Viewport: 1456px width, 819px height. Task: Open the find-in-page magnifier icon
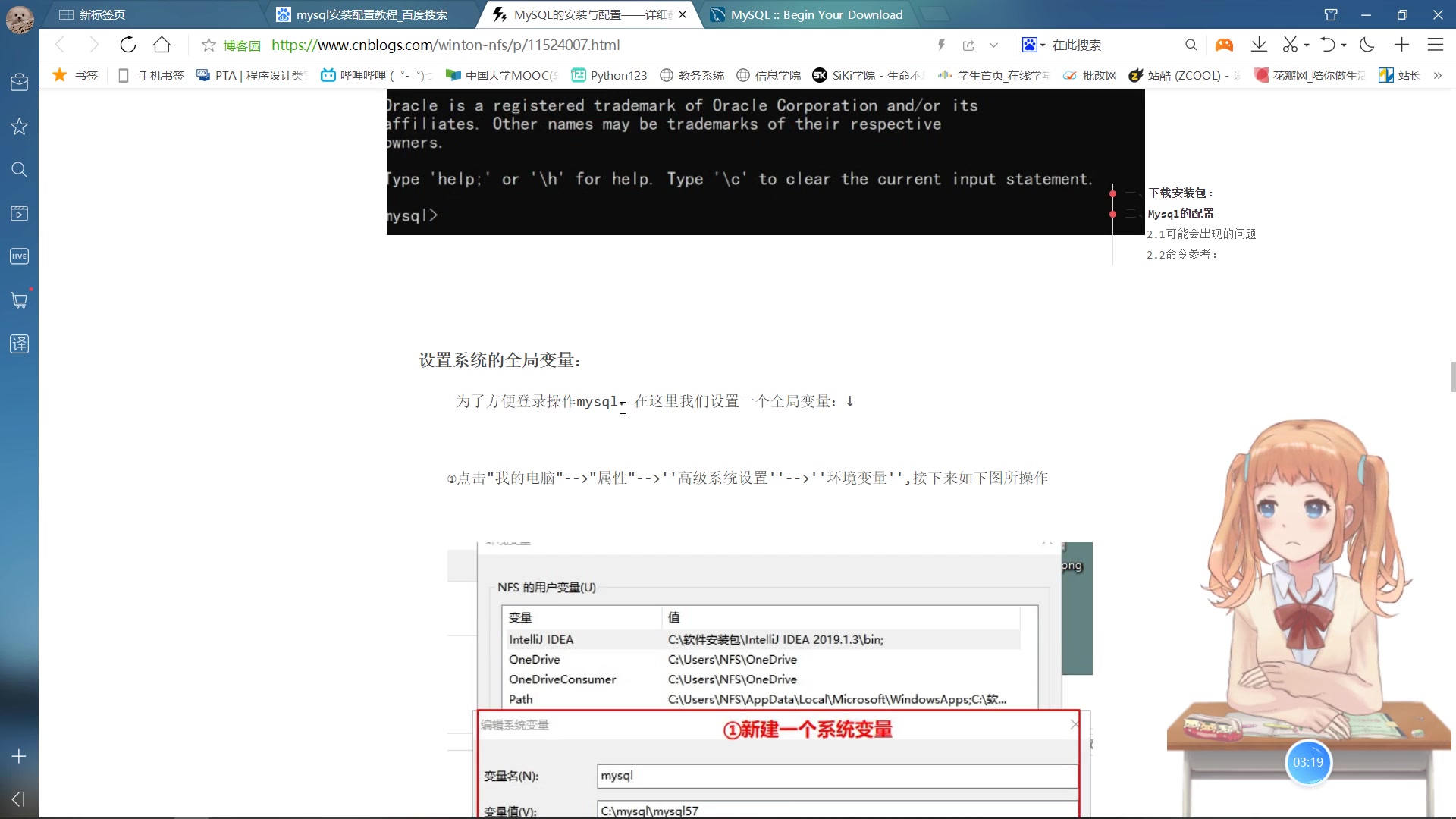1191,45
